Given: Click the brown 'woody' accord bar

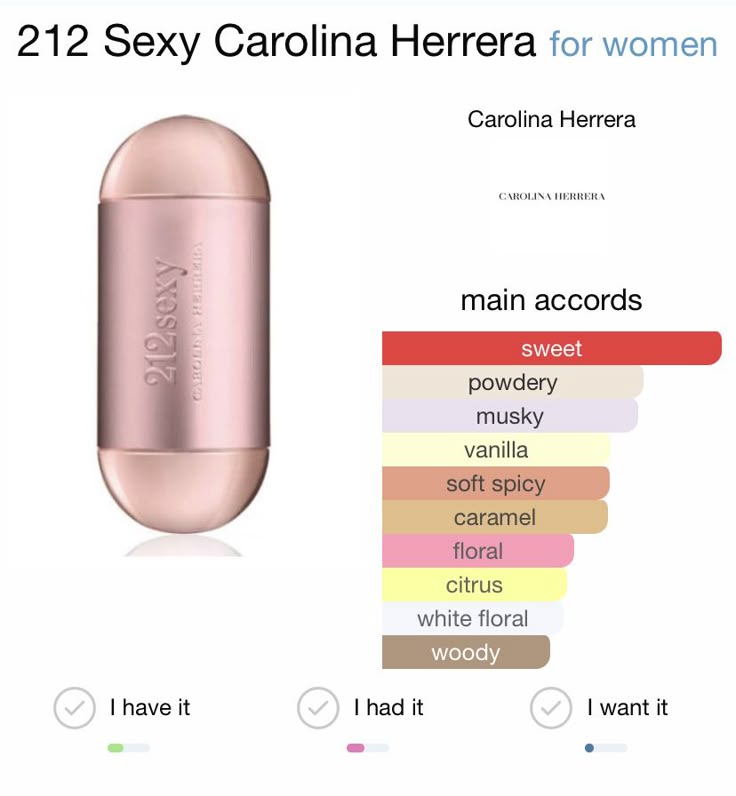Looking at the screenshot, I should coord(465,653).
